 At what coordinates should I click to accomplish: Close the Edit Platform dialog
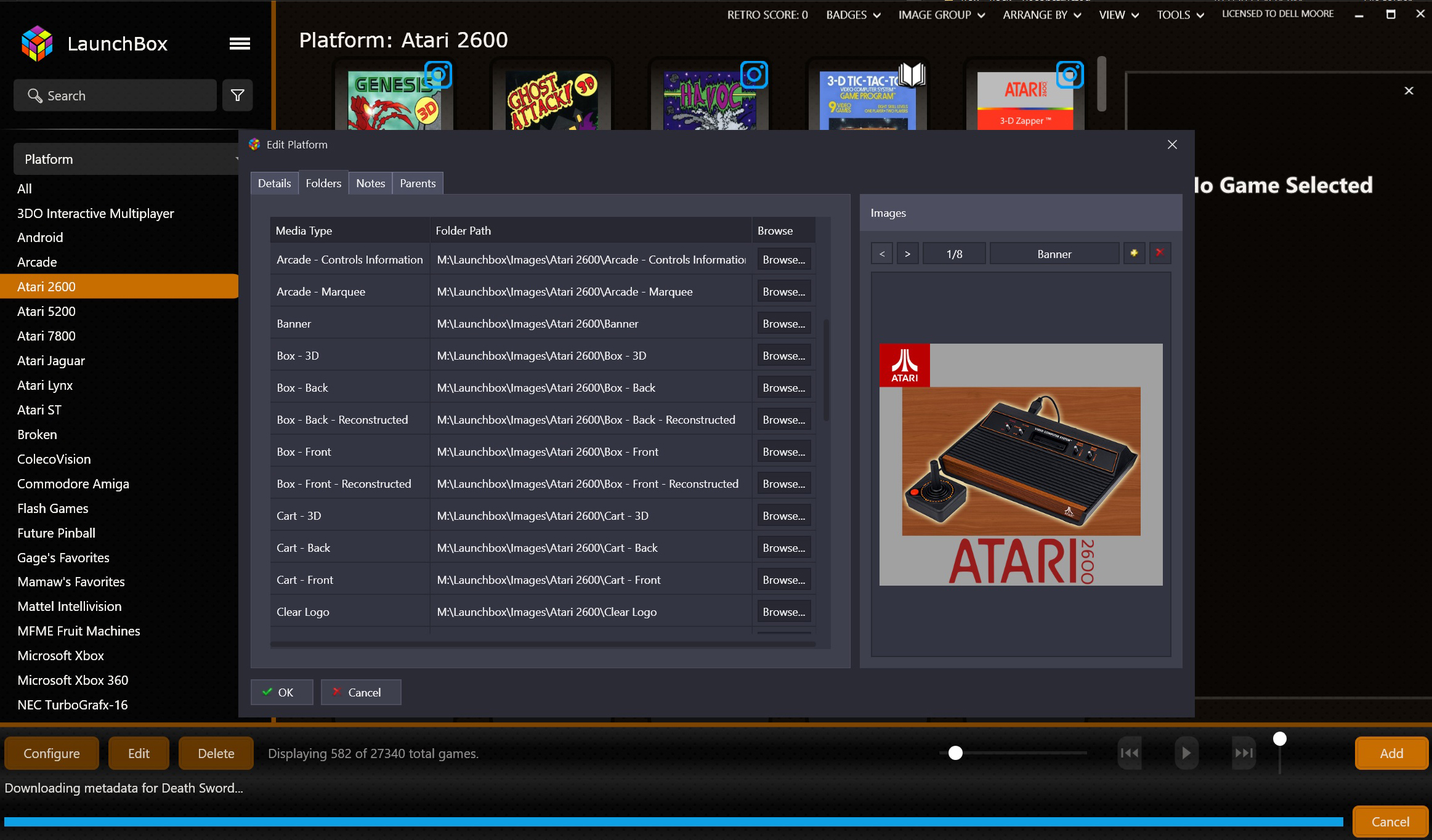[1172, 145]
